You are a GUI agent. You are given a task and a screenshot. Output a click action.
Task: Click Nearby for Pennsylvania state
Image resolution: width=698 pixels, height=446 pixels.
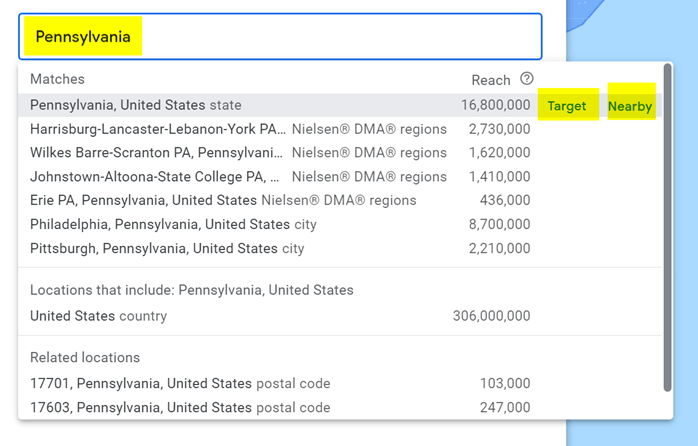630,106
